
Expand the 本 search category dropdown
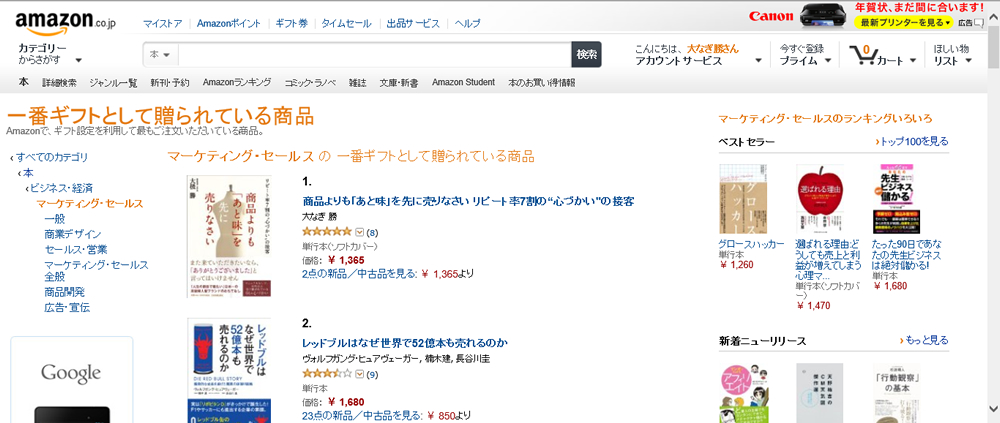click(x=160, y=55)
